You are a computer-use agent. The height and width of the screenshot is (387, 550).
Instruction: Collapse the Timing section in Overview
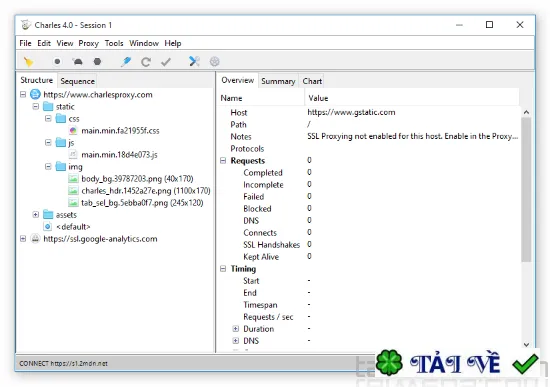point(223,268)
